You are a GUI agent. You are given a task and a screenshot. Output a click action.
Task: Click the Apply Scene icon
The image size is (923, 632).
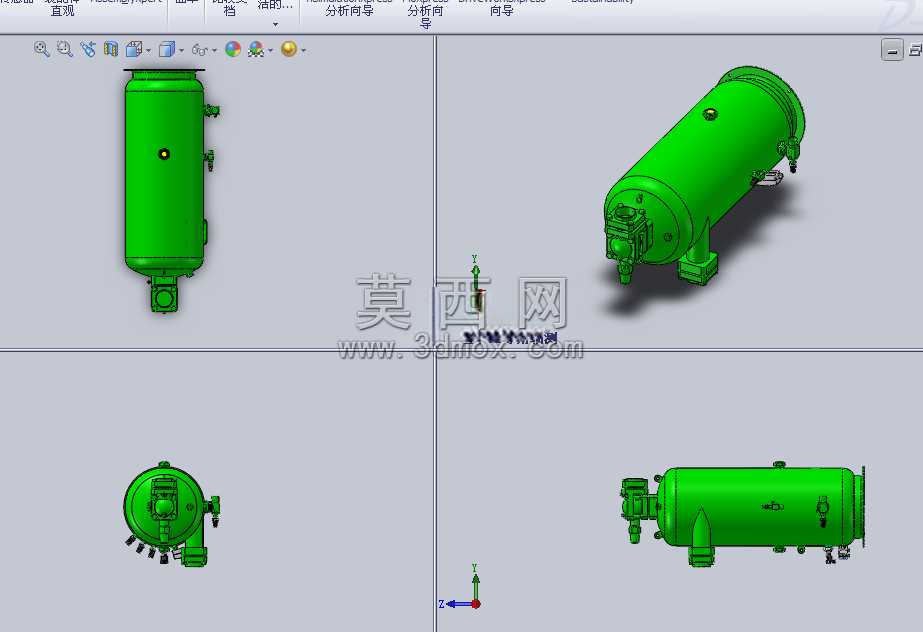(x=256, y=49)
